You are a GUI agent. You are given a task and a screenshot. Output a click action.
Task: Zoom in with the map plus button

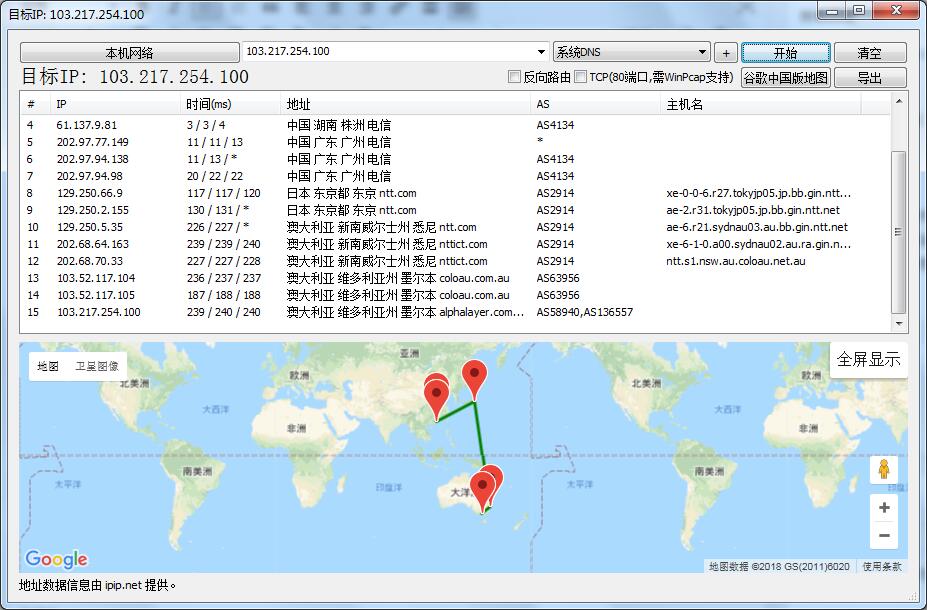(884, 508)
